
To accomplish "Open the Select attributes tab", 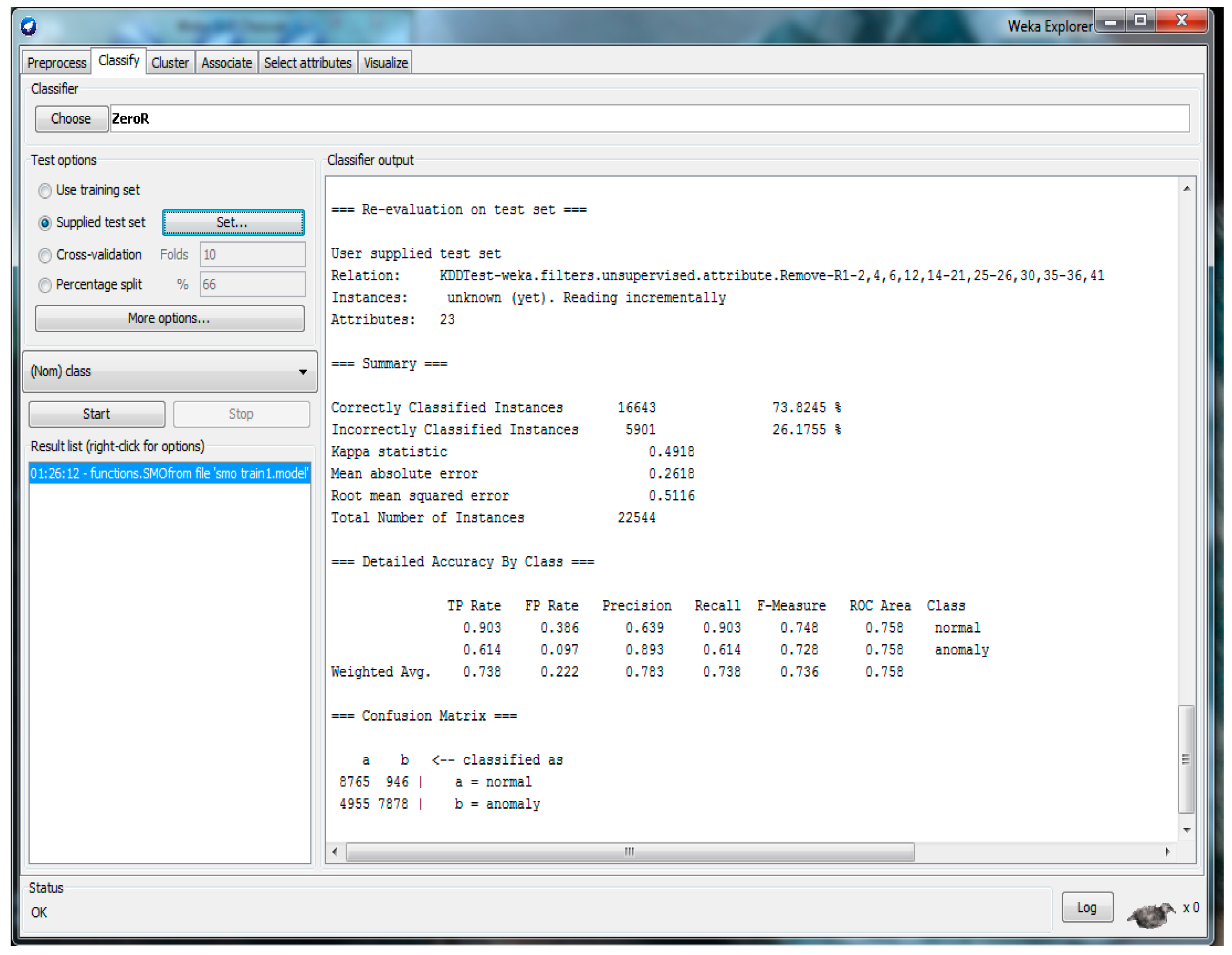I will click(308, 63).
